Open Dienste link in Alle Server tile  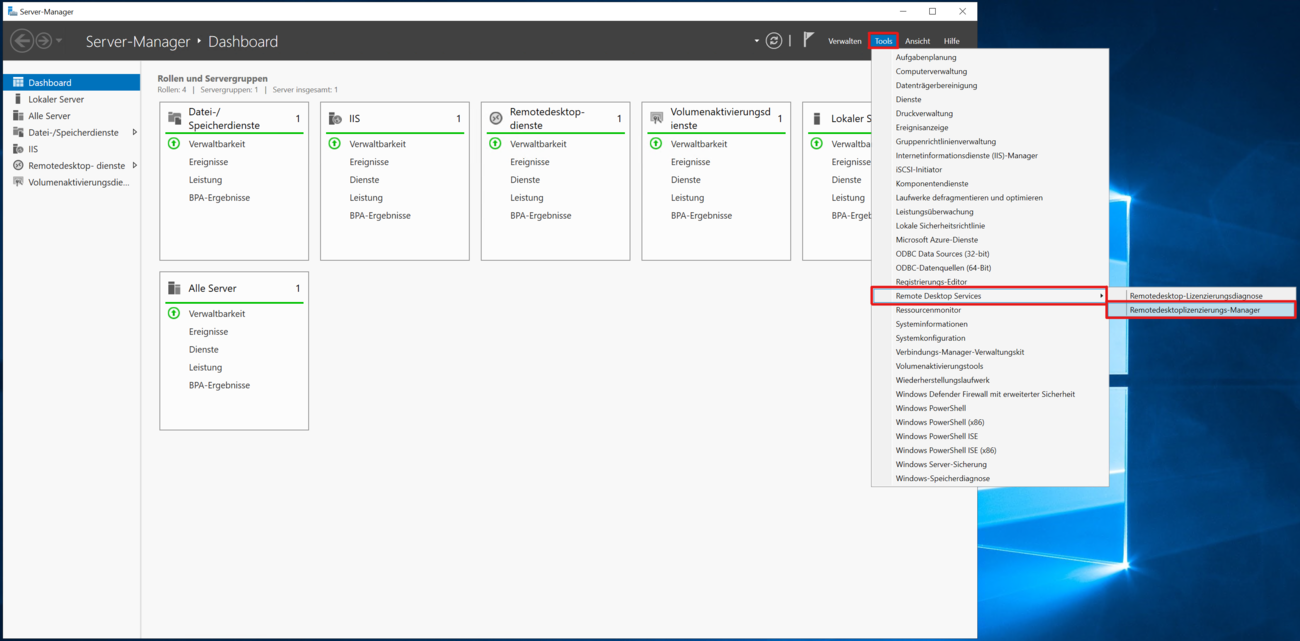[204, 349]
